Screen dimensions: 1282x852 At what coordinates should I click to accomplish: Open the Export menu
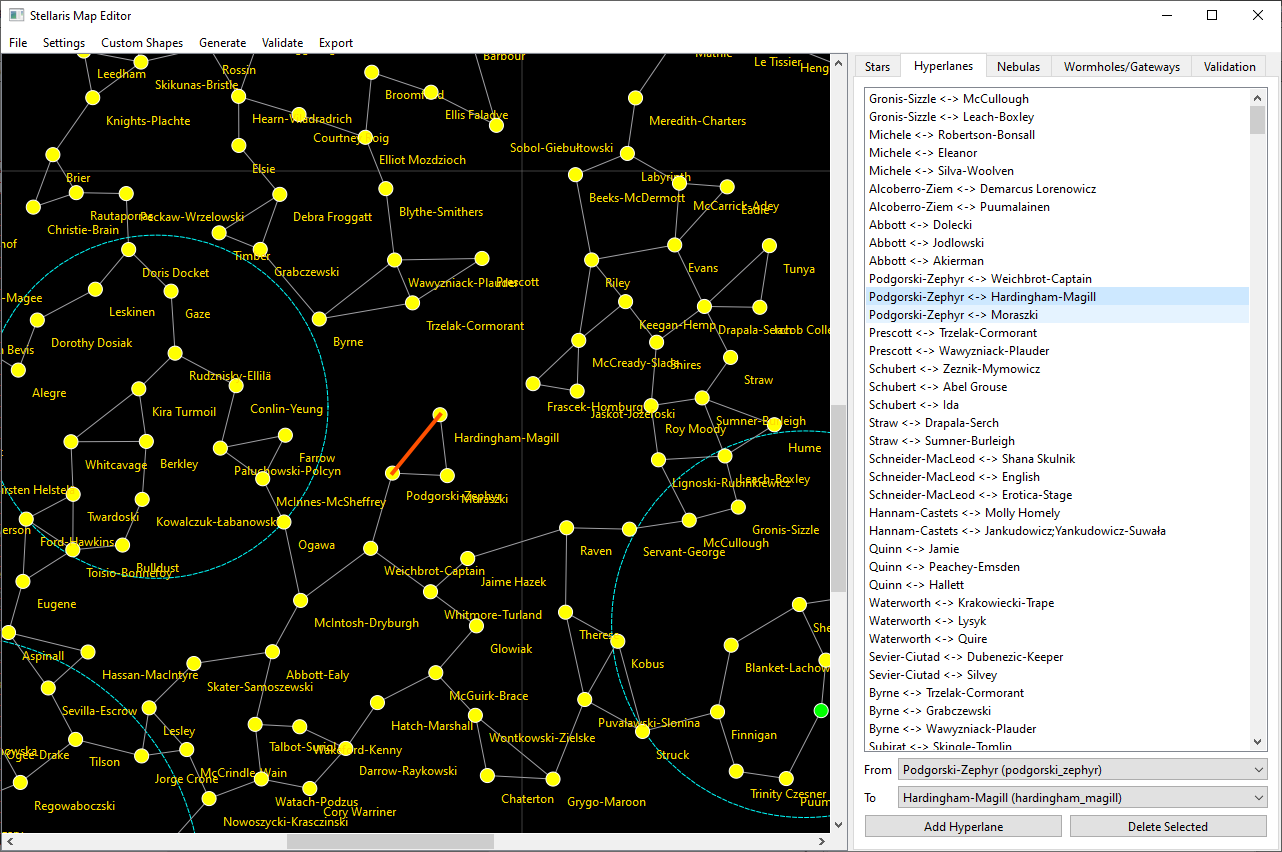coord(336,43)
